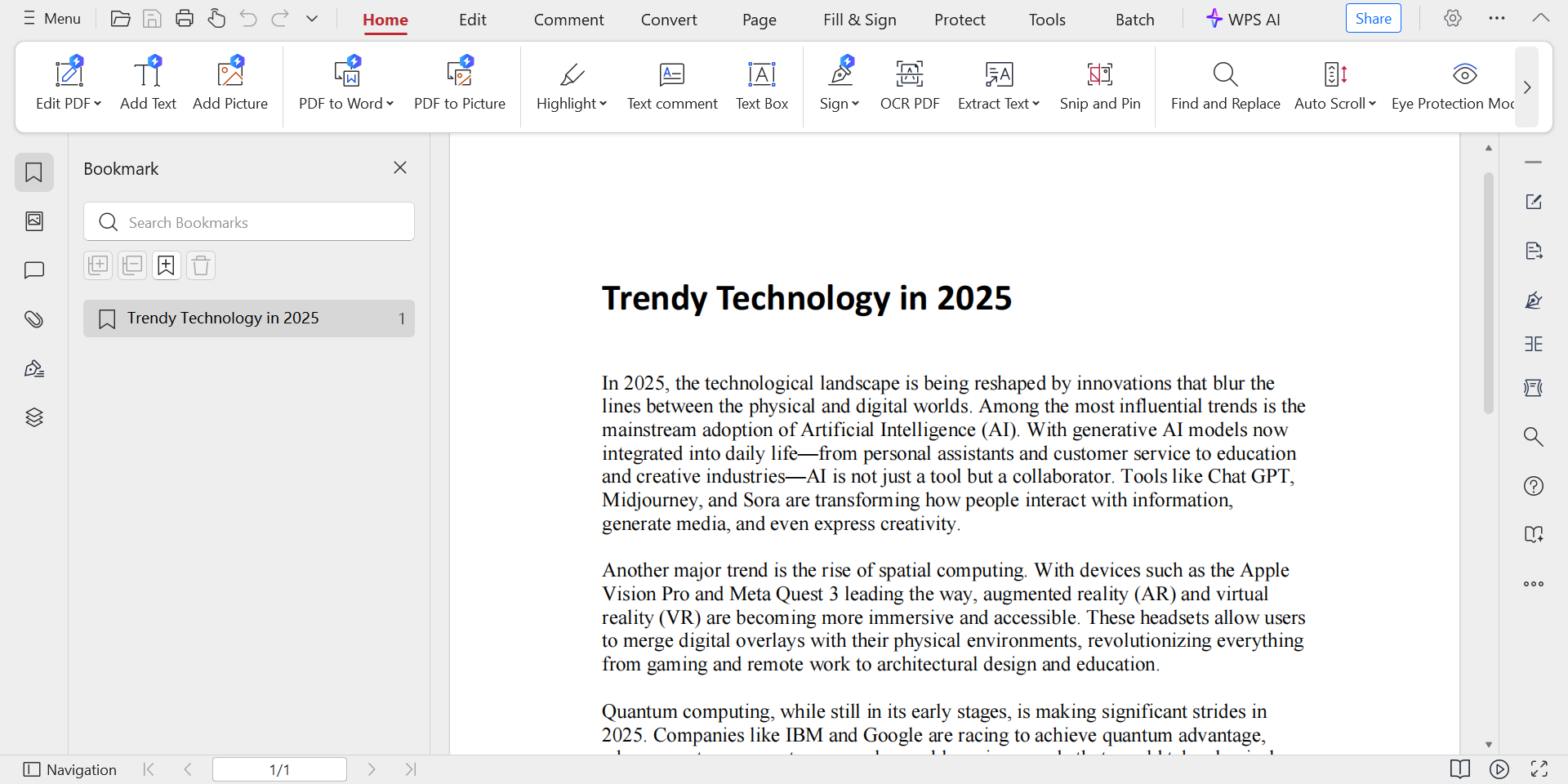Open Find and Replace
This screenshot has height=784, width=1568.
point(1225,84)
